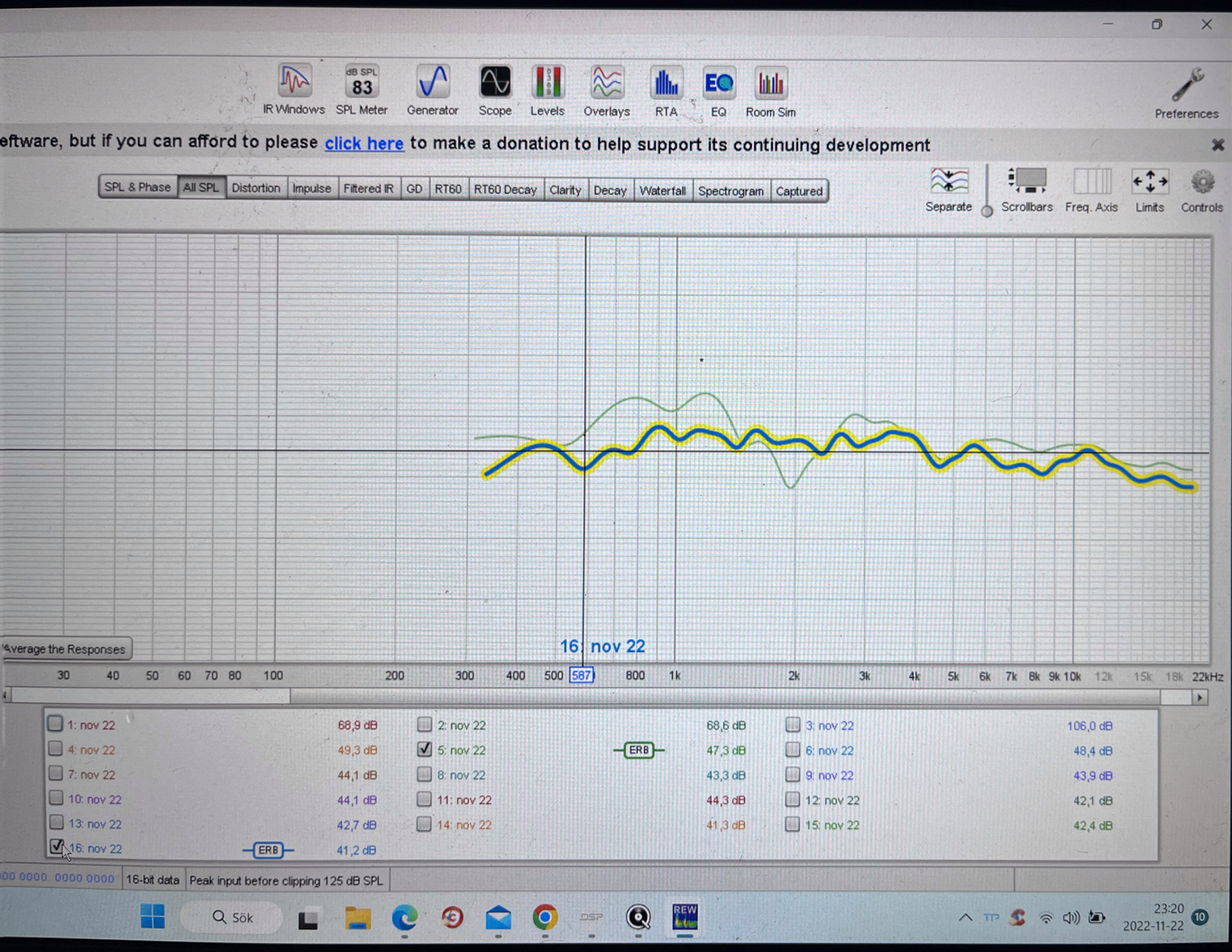This screenshot has width=1232, height=952.
Task: Click ERB smoothing button for trace 5
Action: pos(639,750)
